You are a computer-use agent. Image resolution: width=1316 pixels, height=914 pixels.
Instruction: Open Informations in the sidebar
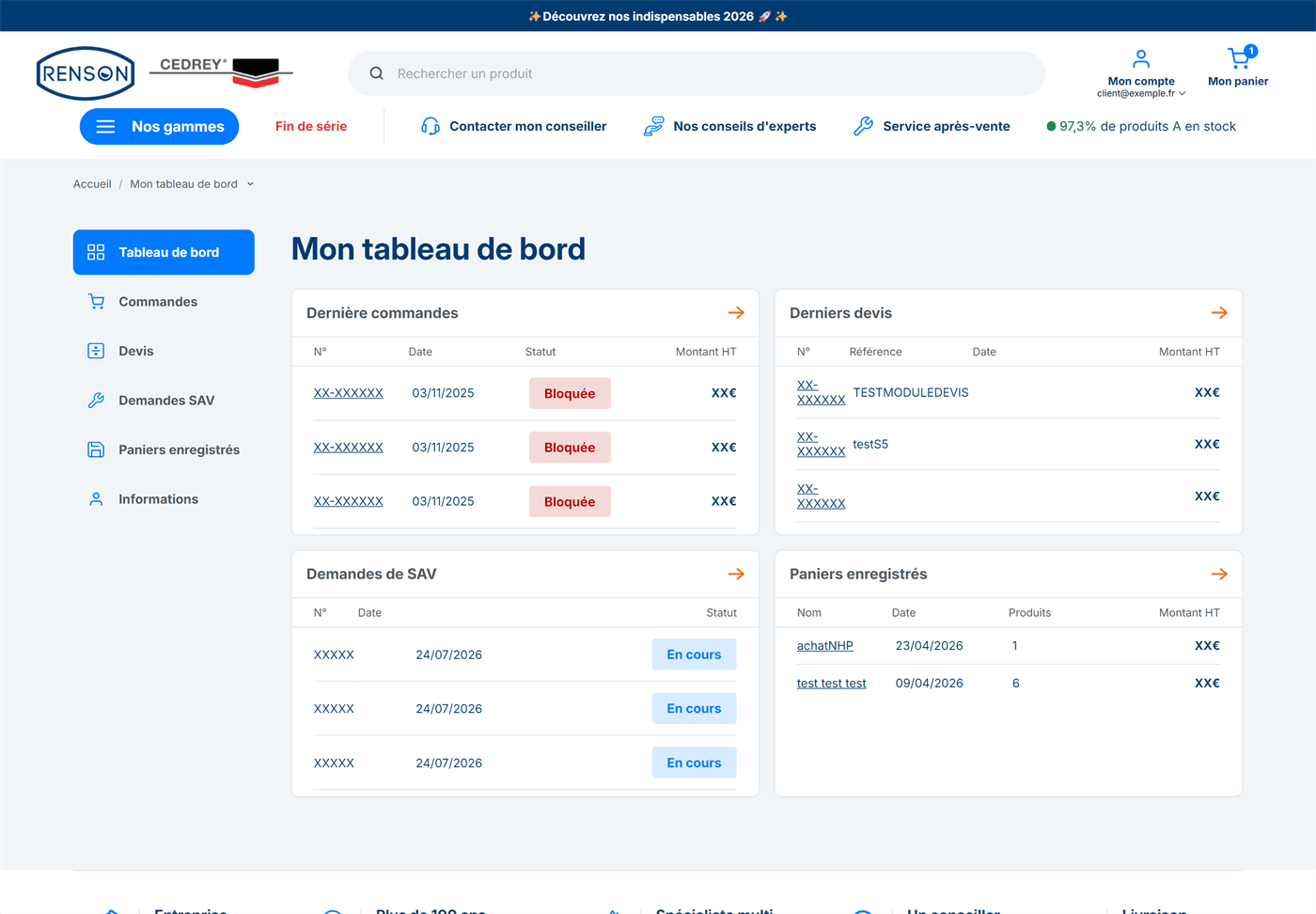pos(164,499)
